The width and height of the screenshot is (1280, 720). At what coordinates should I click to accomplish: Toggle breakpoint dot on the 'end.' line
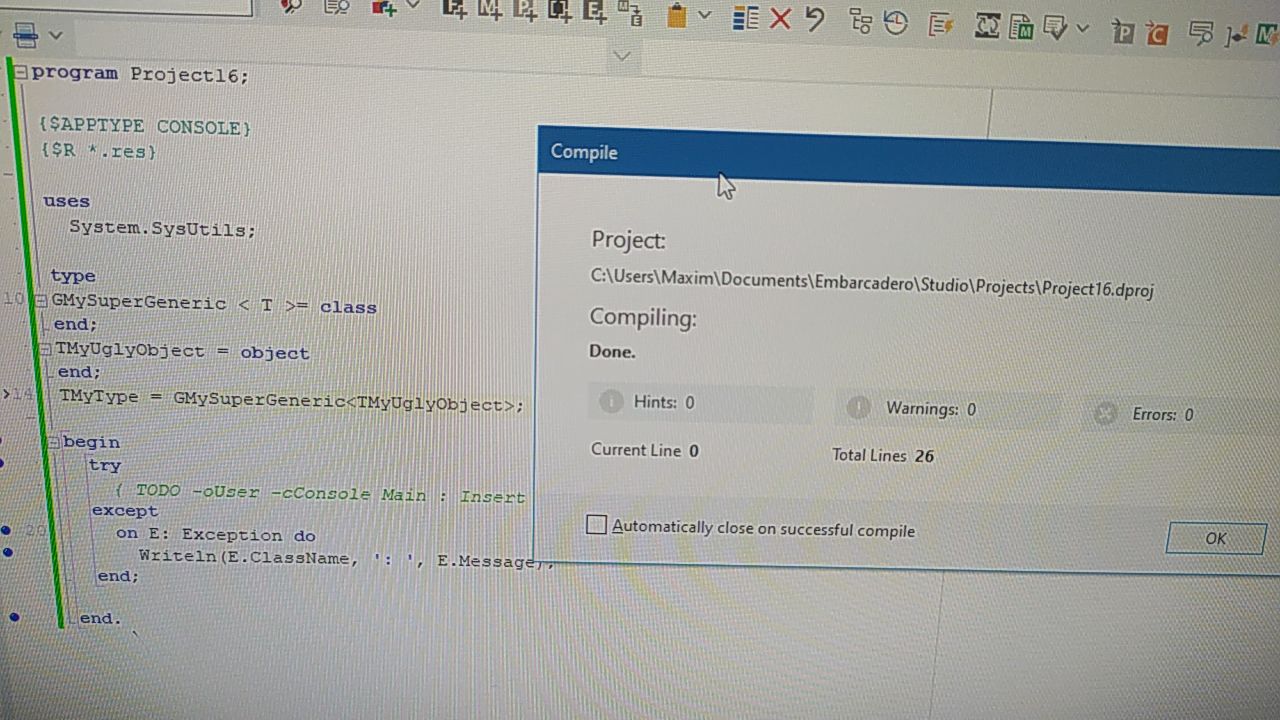click(14, 618)
